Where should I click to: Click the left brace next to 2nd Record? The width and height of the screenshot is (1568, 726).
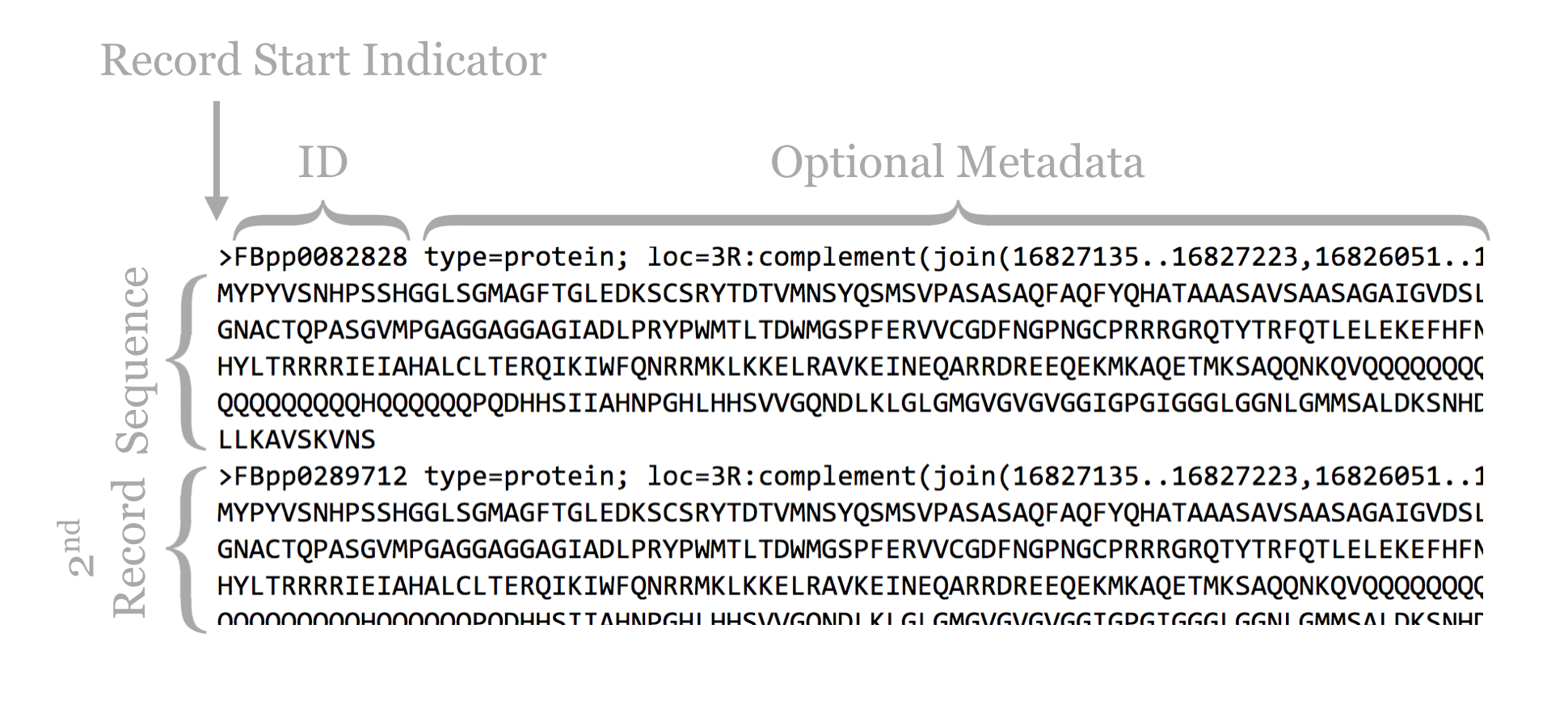188,549
